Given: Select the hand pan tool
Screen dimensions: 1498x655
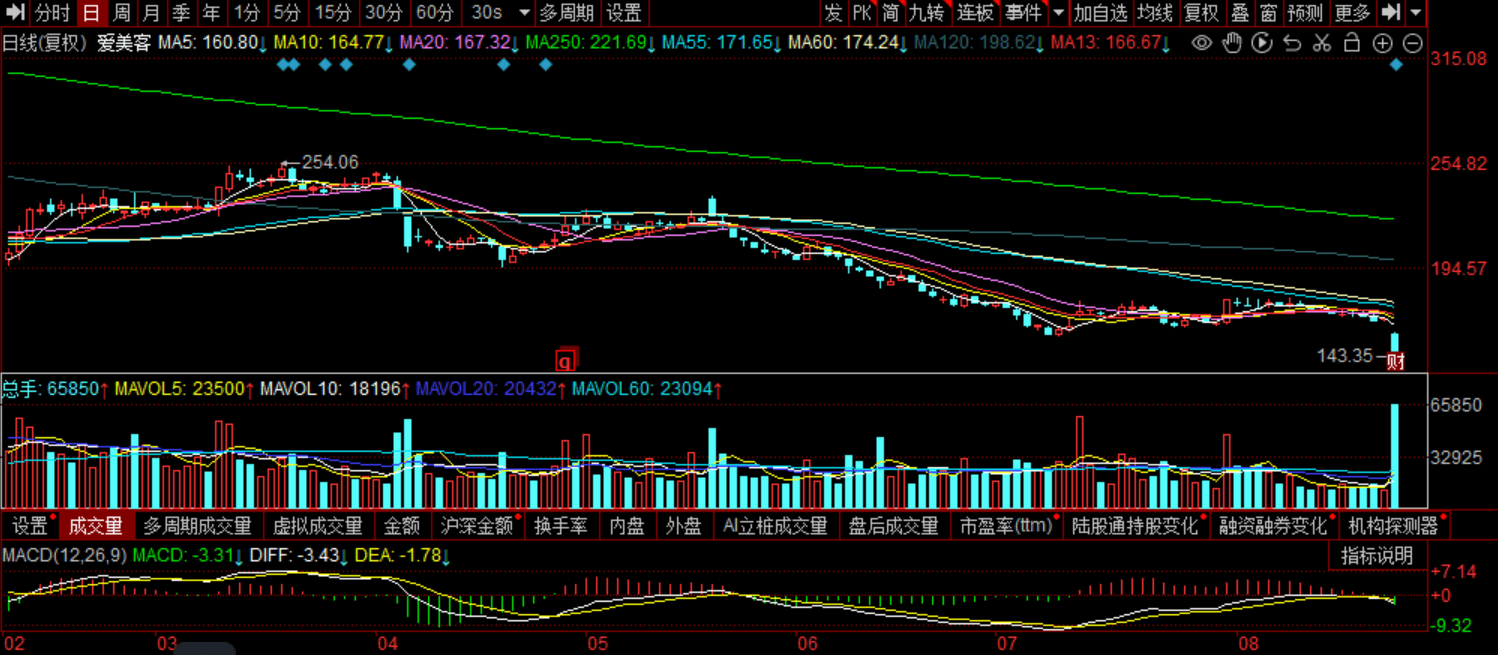Looking at the screenshot, I should click(1232, 43).
